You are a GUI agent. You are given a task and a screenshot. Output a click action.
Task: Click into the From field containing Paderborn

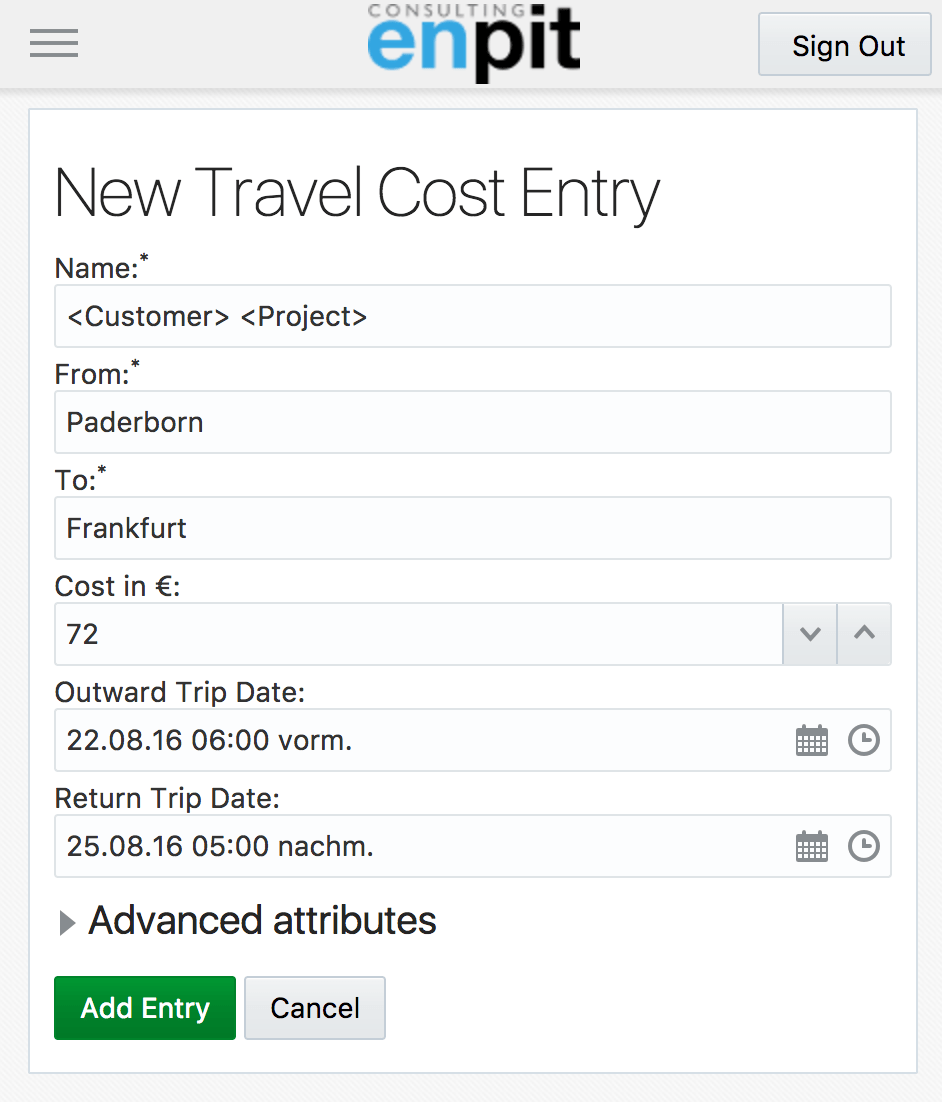coord(472,422)
